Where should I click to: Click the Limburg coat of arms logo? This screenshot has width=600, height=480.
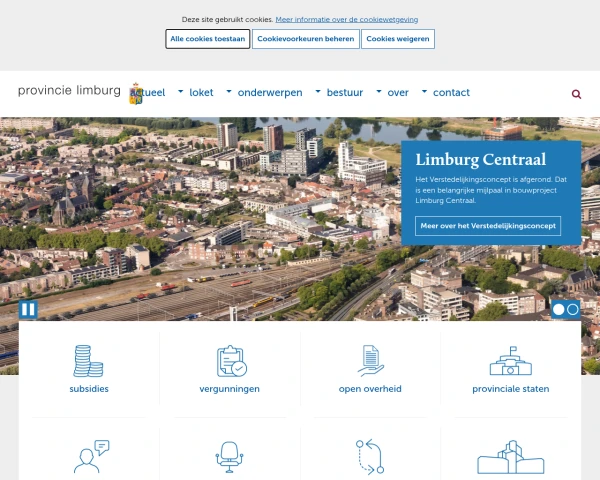[136, 93]
